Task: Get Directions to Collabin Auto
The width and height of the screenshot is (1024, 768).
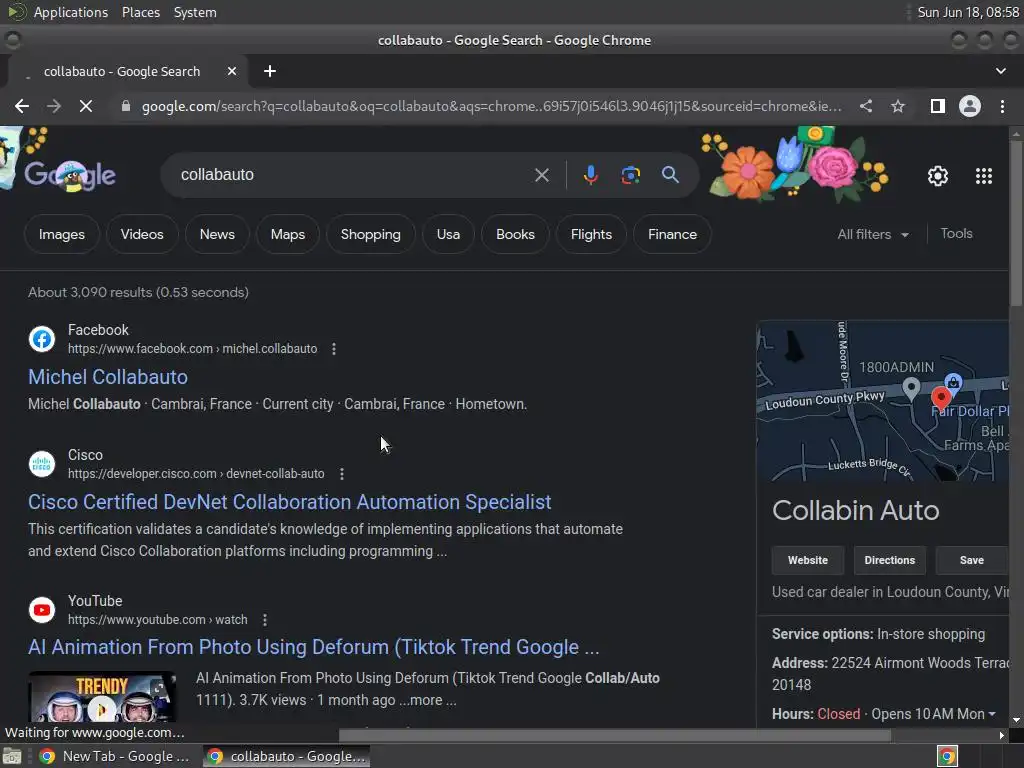Action: (889, 560)
